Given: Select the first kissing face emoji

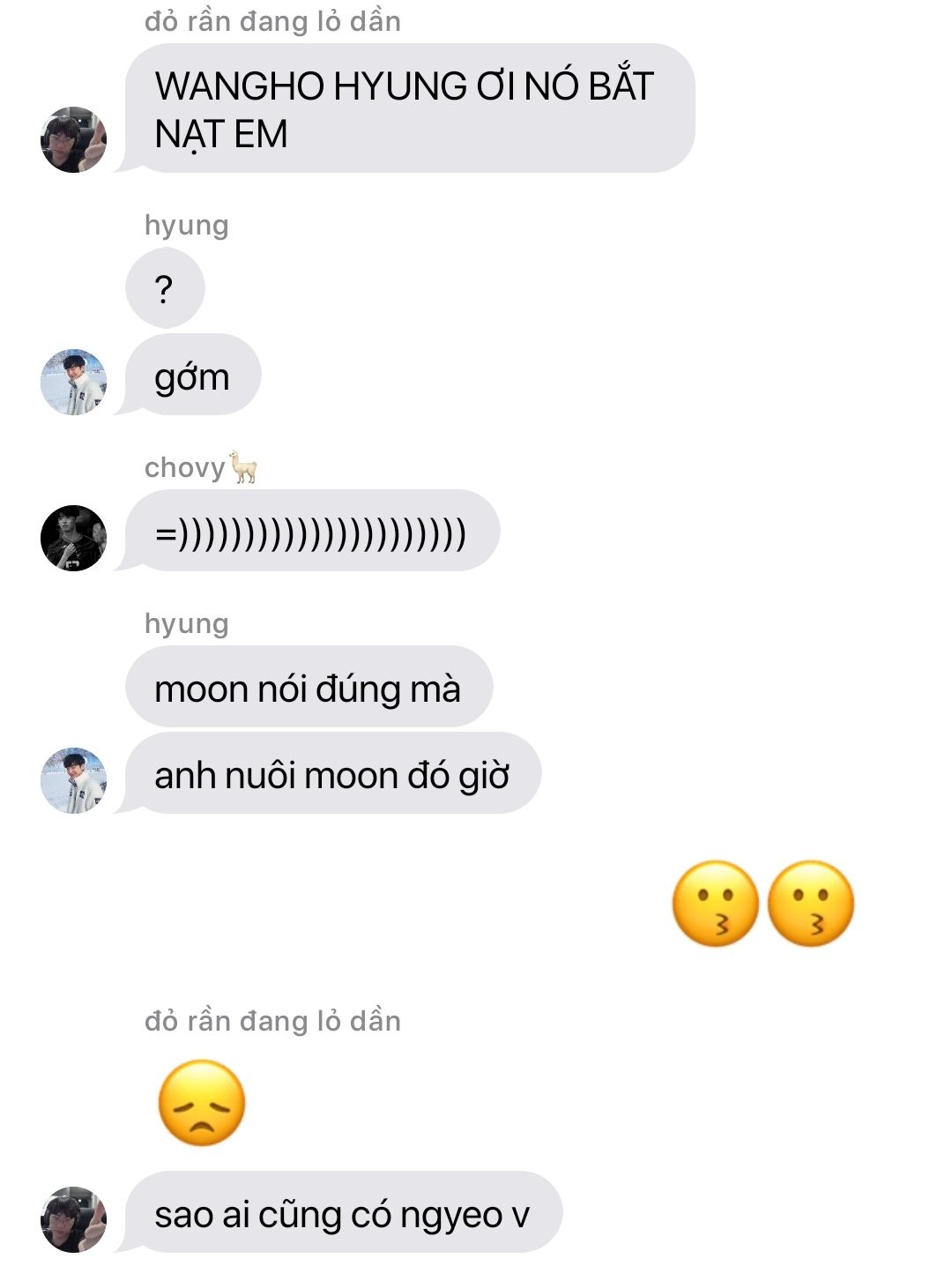Looking at the screenshot, I should [715, 904].
